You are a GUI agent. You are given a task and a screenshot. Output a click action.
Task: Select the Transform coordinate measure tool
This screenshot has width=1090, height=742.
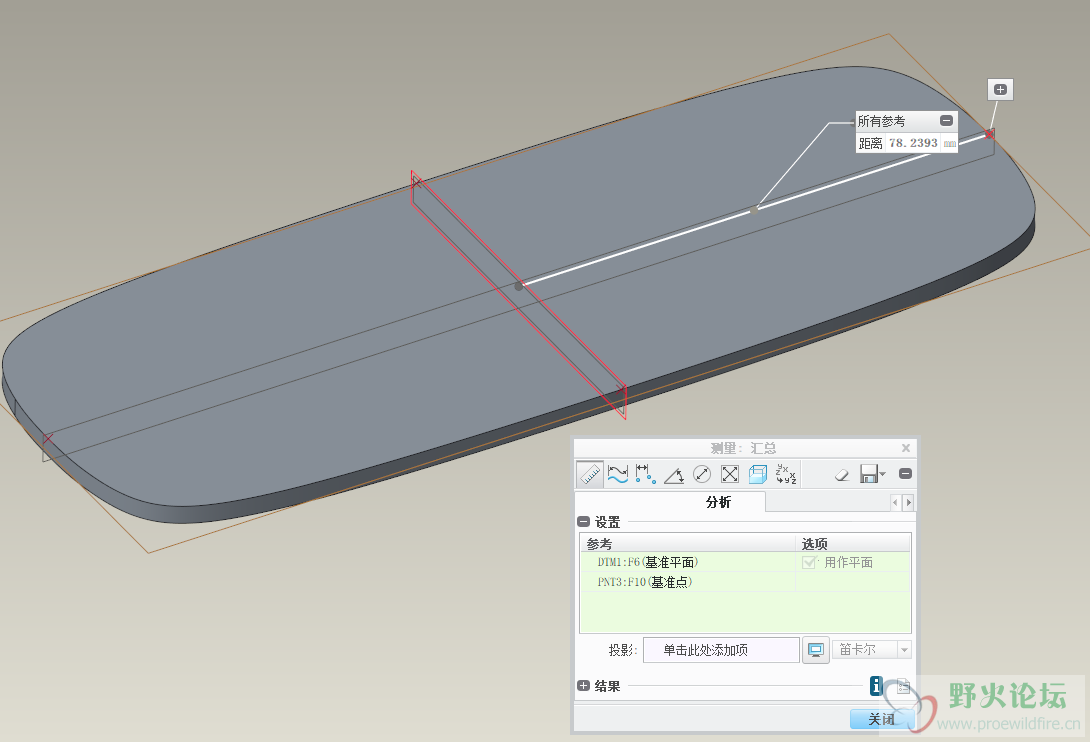[786, 474]
